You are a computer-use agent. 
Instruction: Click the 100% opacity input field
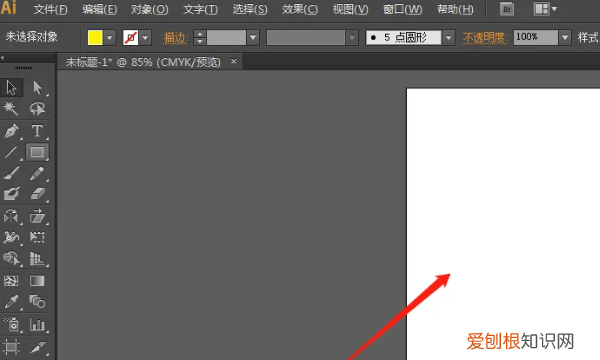coord(535,37)
